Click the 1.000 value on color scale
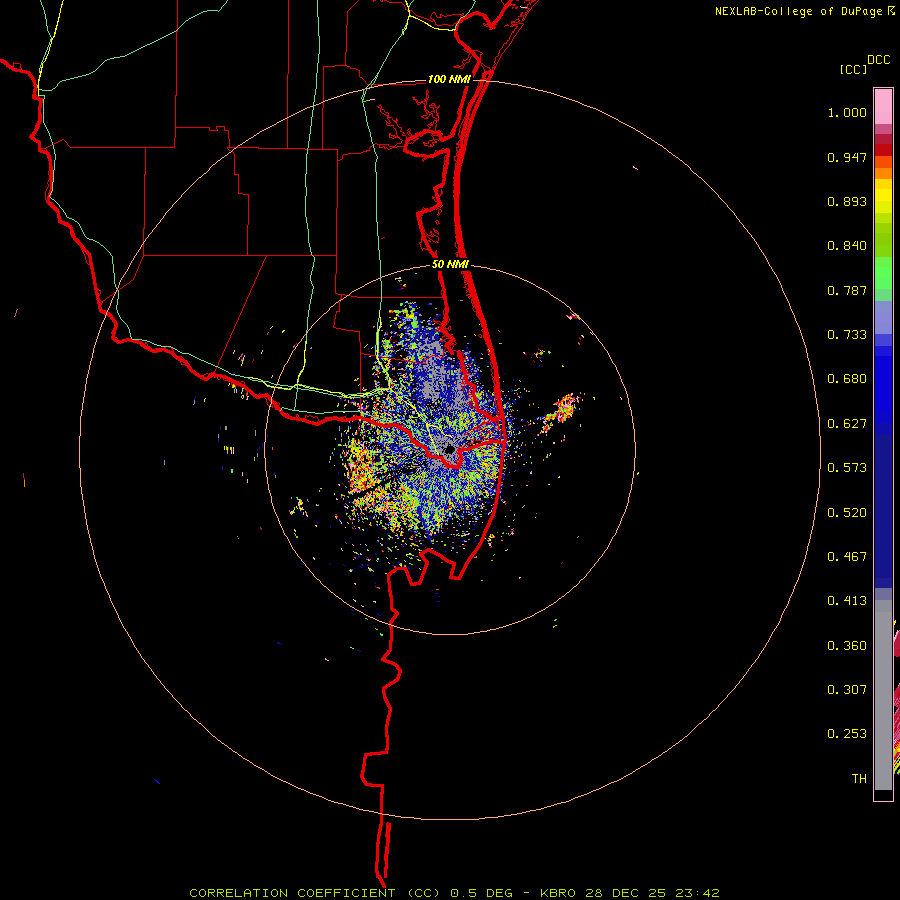The image size is (900, 900). tap(847, 112)
